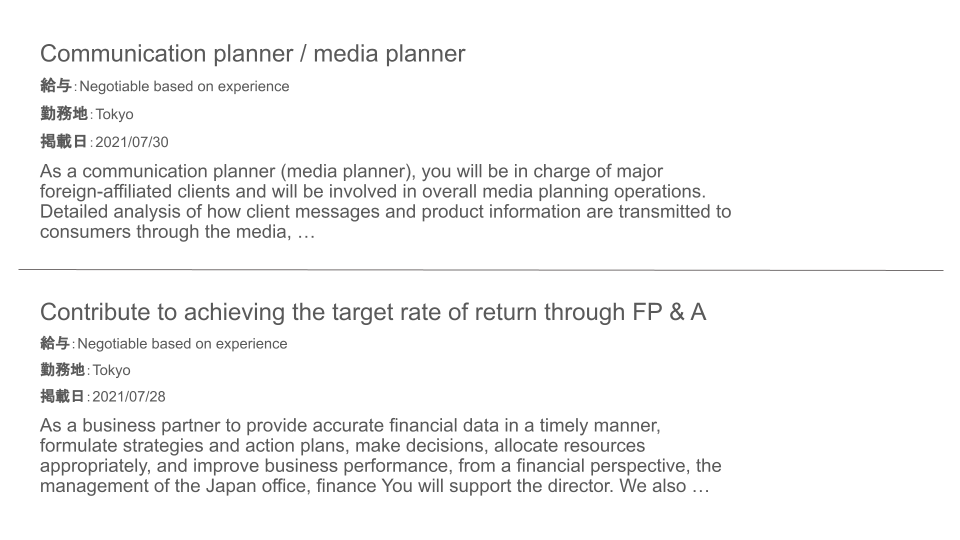Click the first listing's 勤務地 location label
960x540 pixels.
pos(64,114)
